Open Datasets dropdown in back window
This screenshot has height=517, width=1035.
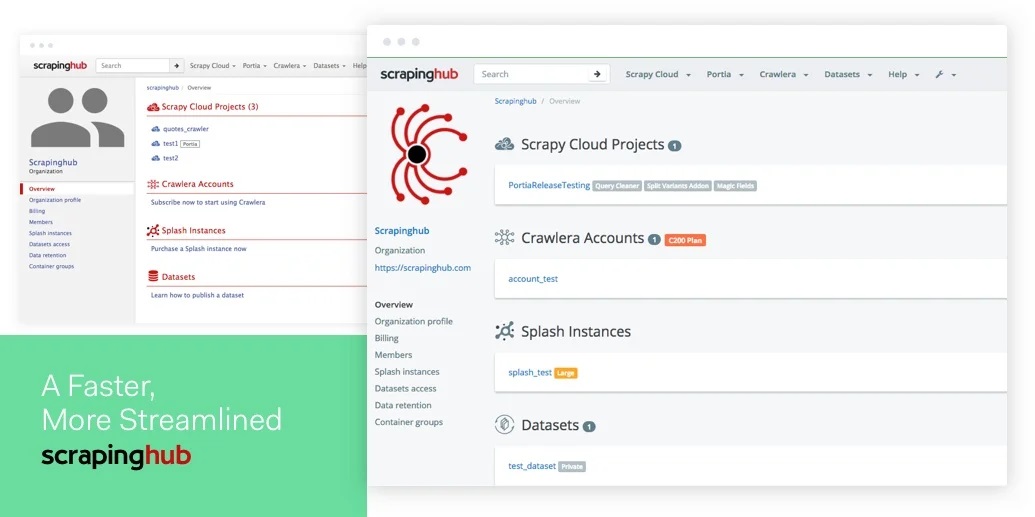329,66
